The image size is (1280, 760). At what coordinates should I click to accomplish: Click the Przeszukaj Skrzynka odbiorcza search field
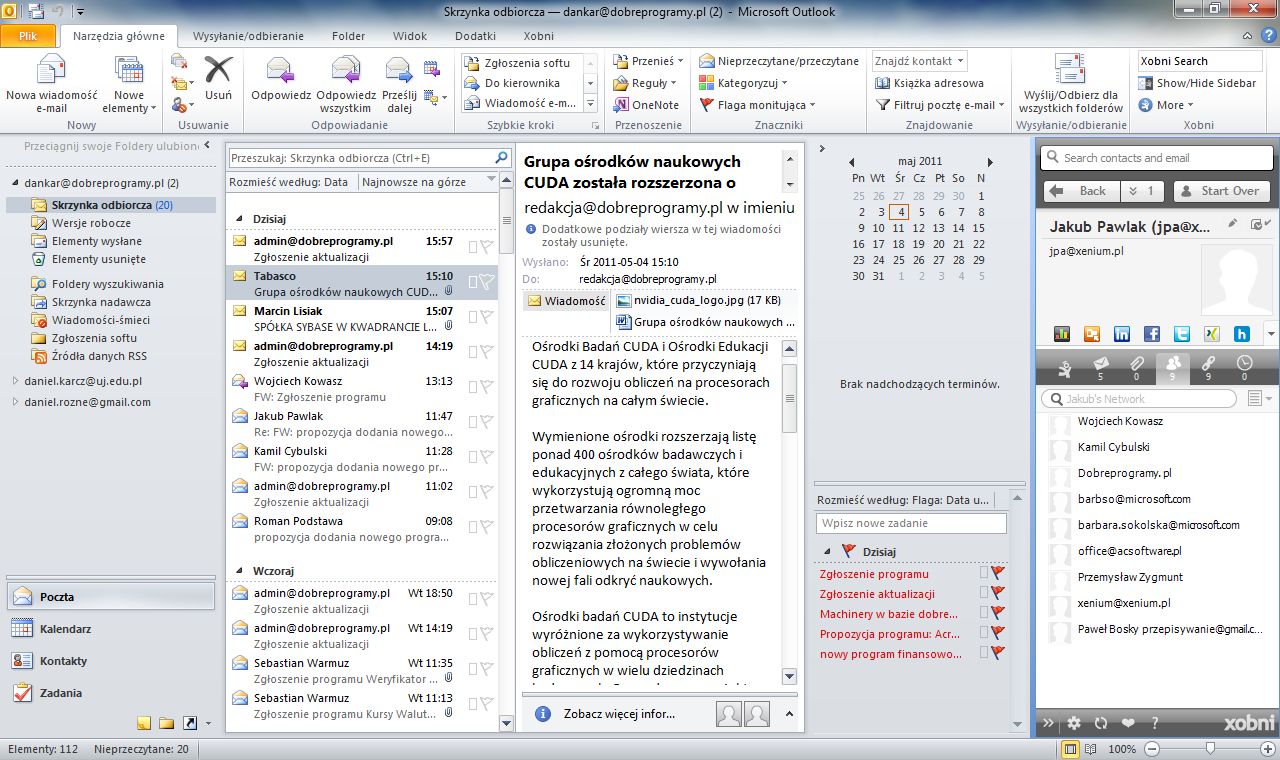coord(369,158)
